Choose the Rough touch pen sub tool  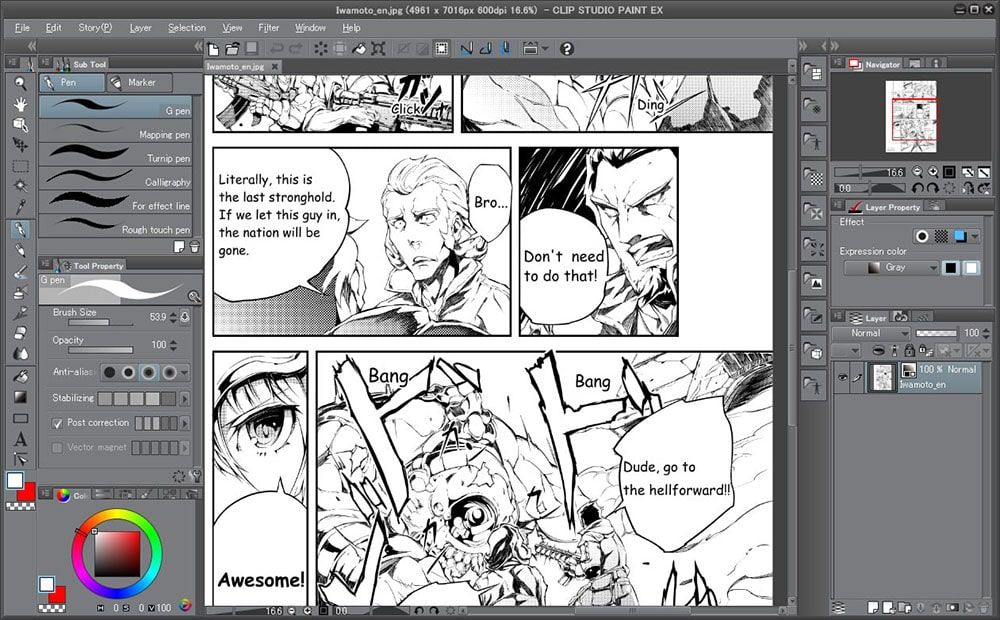click(115, 226)
